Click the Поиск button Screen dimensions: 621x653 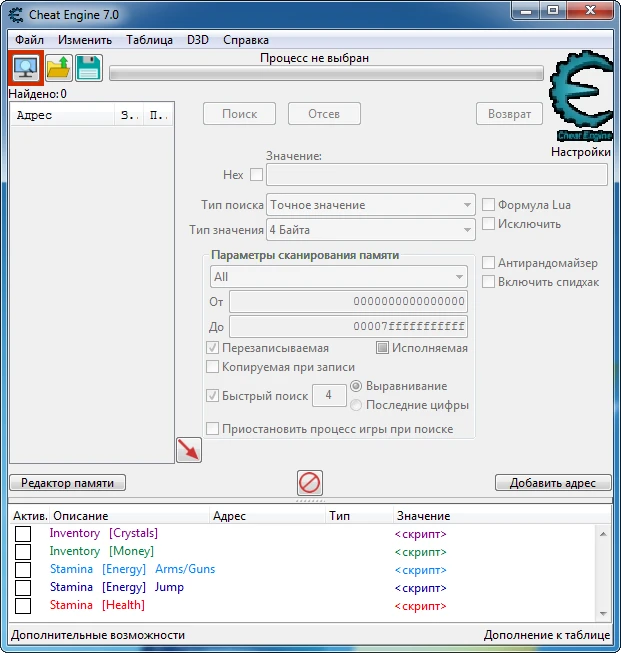point(239,114)
